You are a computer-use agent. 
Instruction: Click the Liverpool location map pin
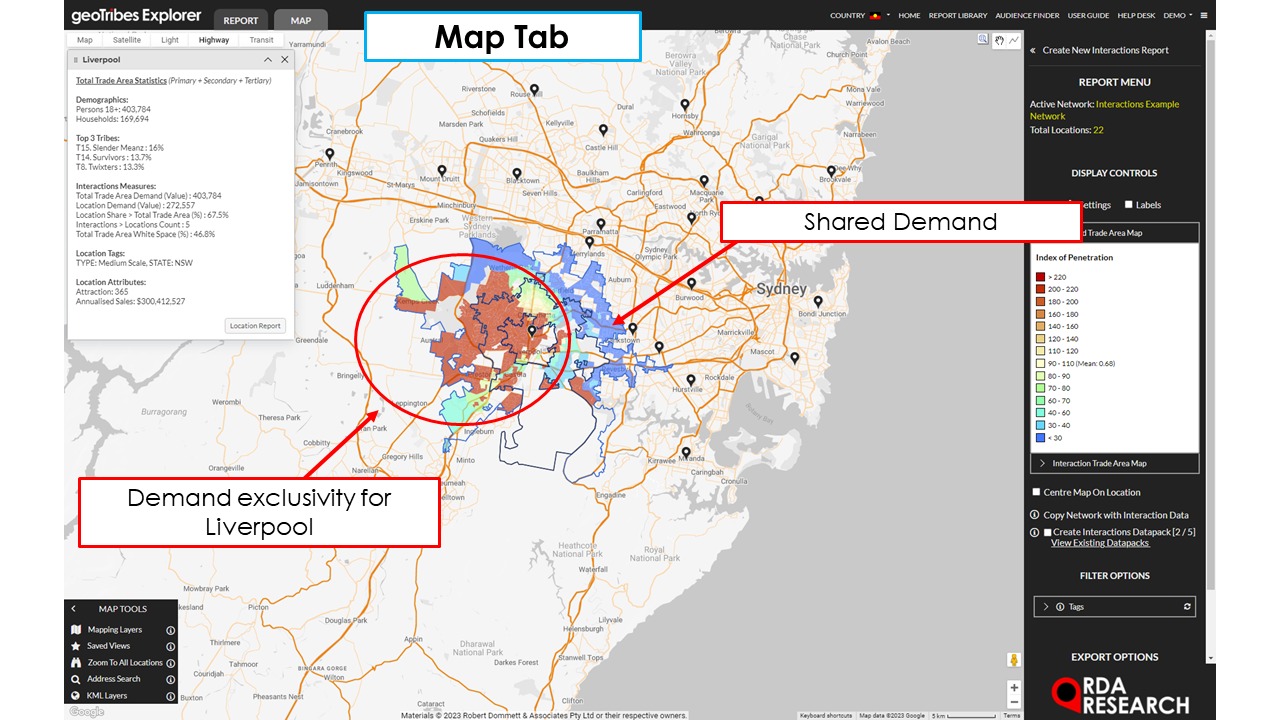(x=532, y=331)
